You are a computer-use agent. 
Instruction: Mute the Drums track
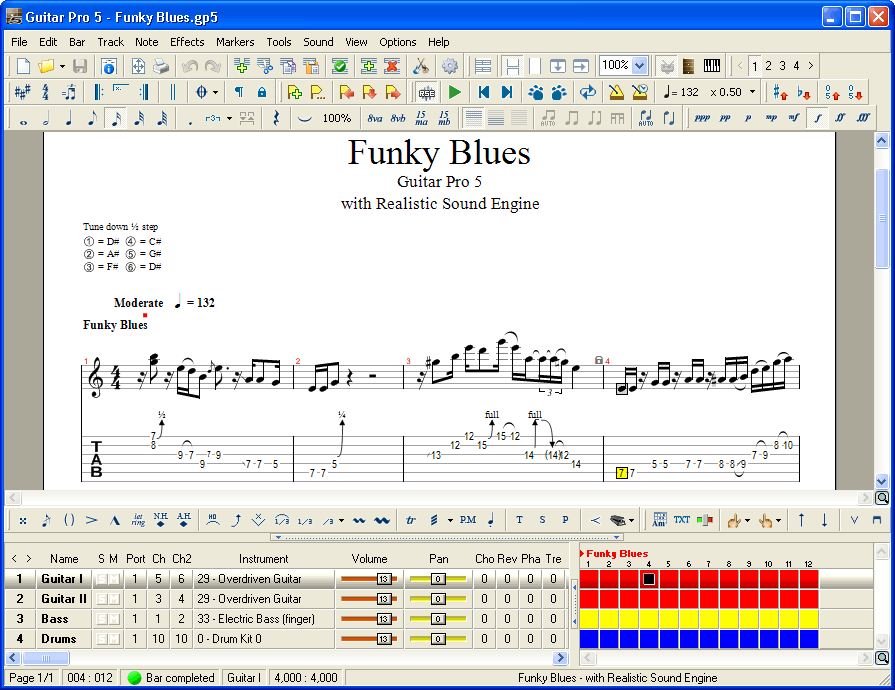point(115,638)
